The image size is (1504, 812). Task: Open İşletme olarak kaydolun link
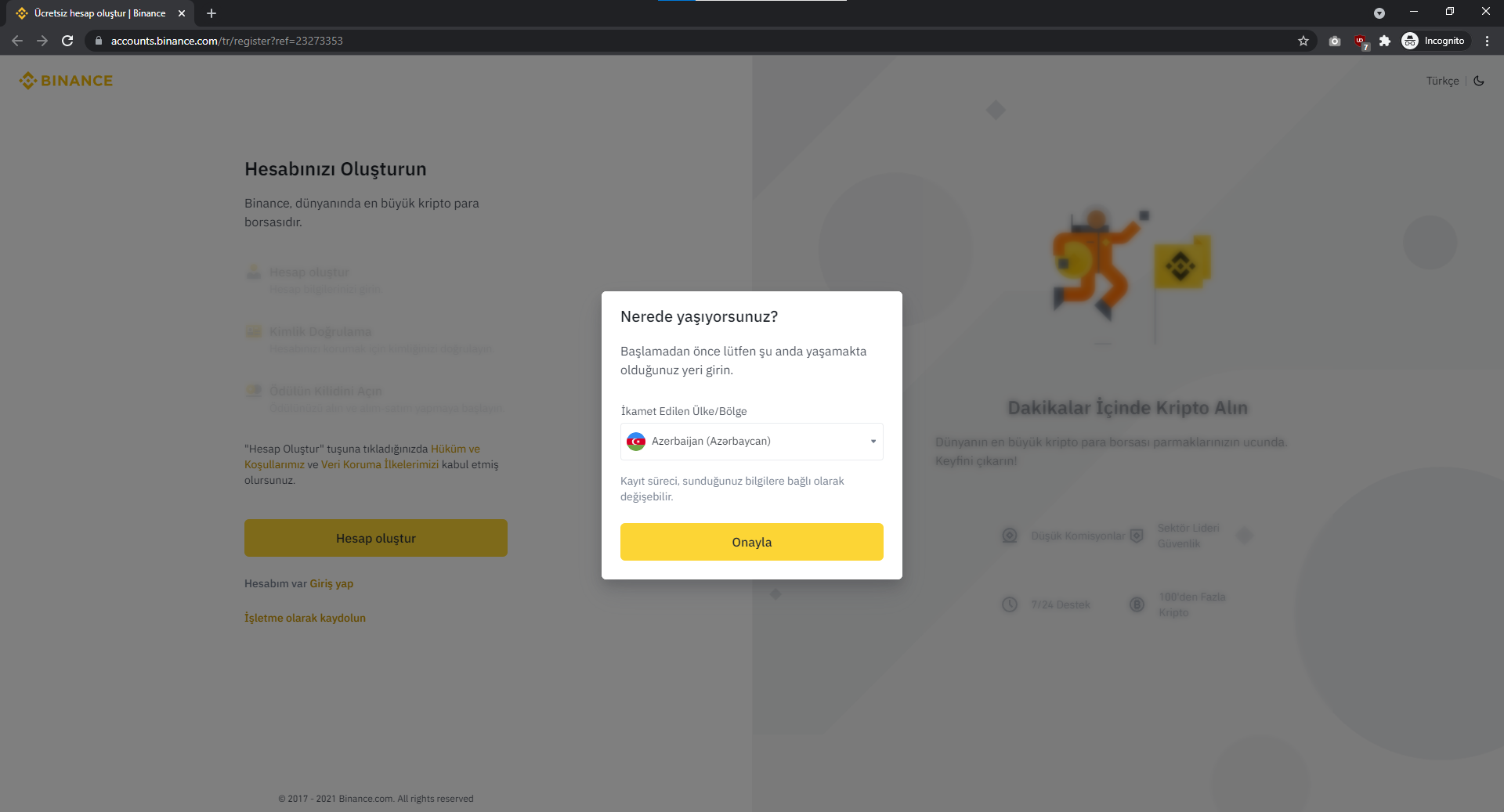(x=305, y=618)
